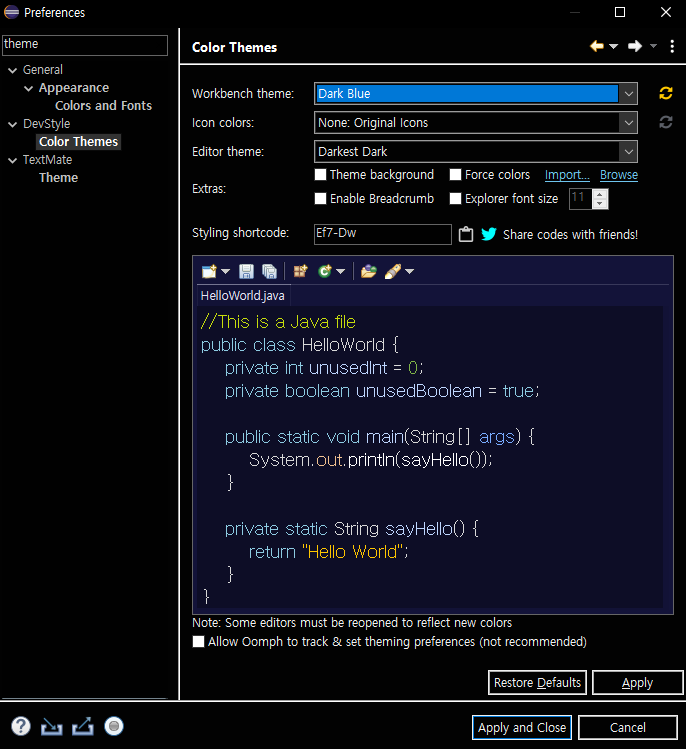Screen dimensions: 686x749
Task: Click the export preferences icon
Action: [83, 726]
